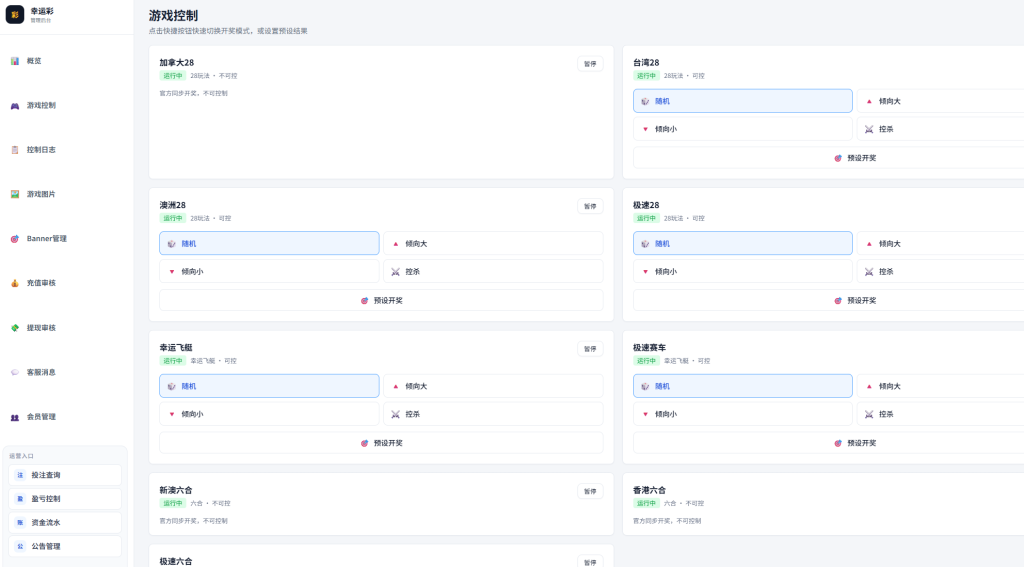Click 运行中 badge under 新澳六合

172,503
